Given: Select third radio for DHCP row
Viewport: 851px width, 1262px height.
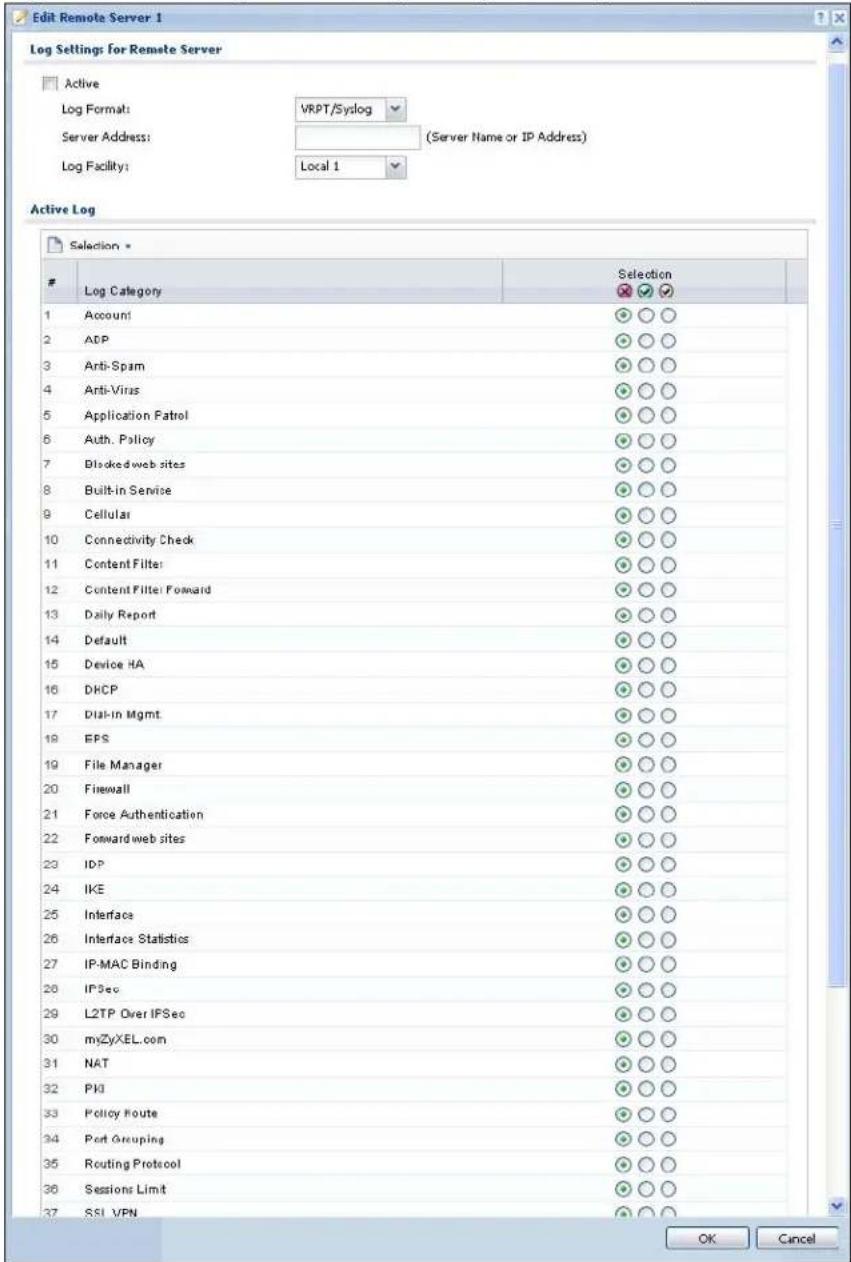Looking at the screenshot, I should click(x=668, y=689).
